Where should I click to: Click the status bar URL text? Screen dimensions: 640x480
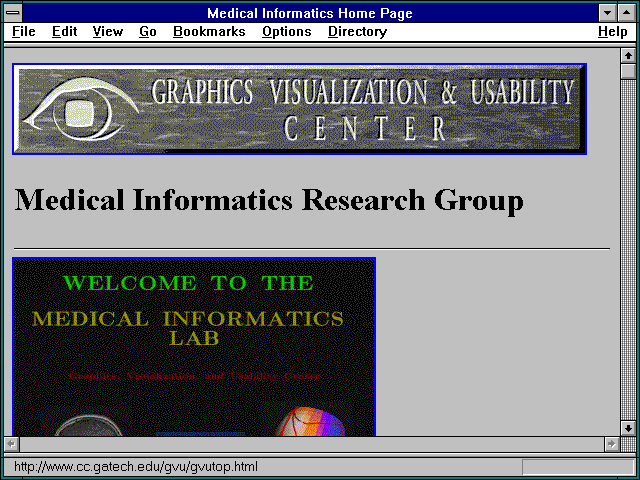pos(136,467)
